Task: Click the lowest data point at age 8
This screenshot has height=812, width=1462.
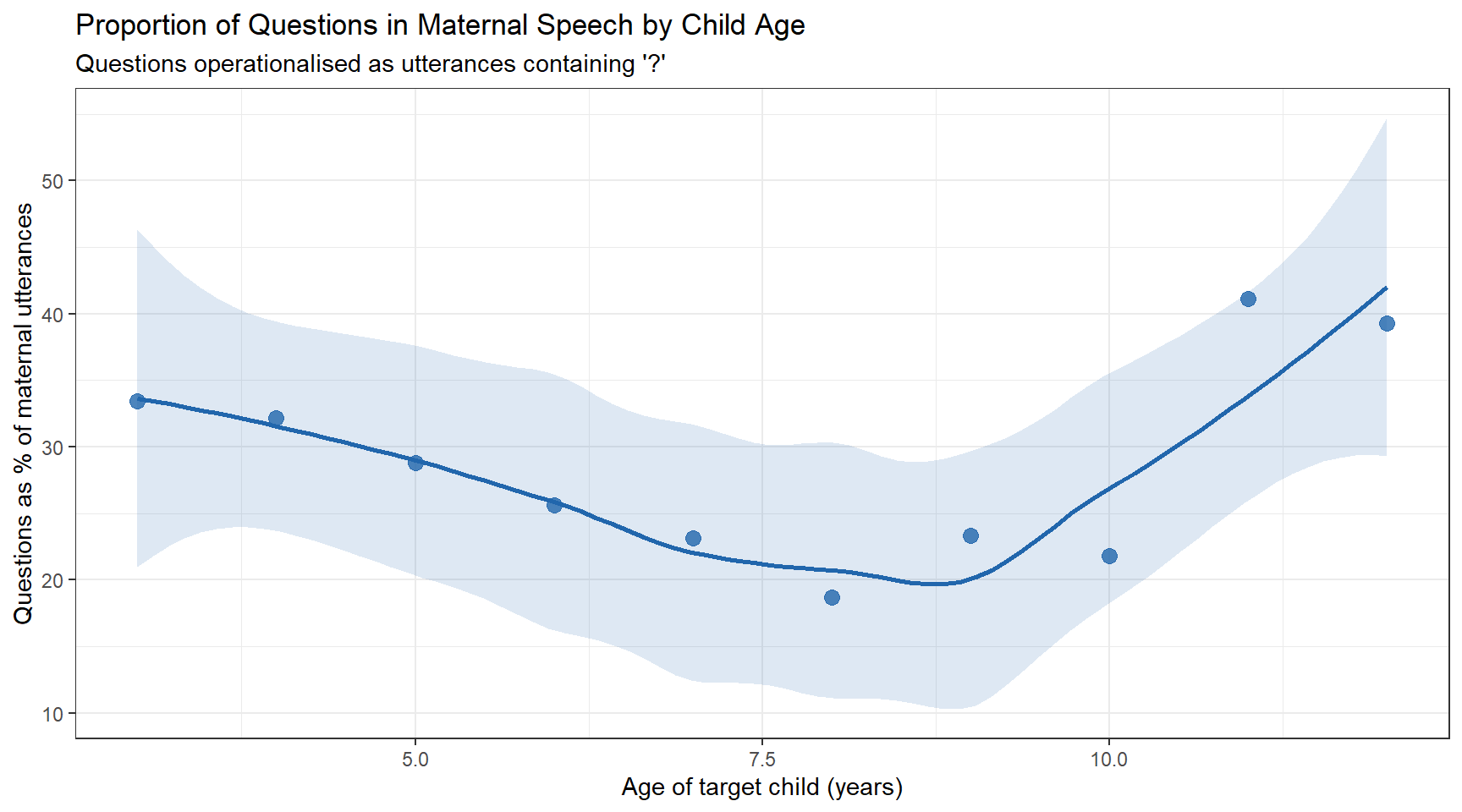Action: [832, 597]
